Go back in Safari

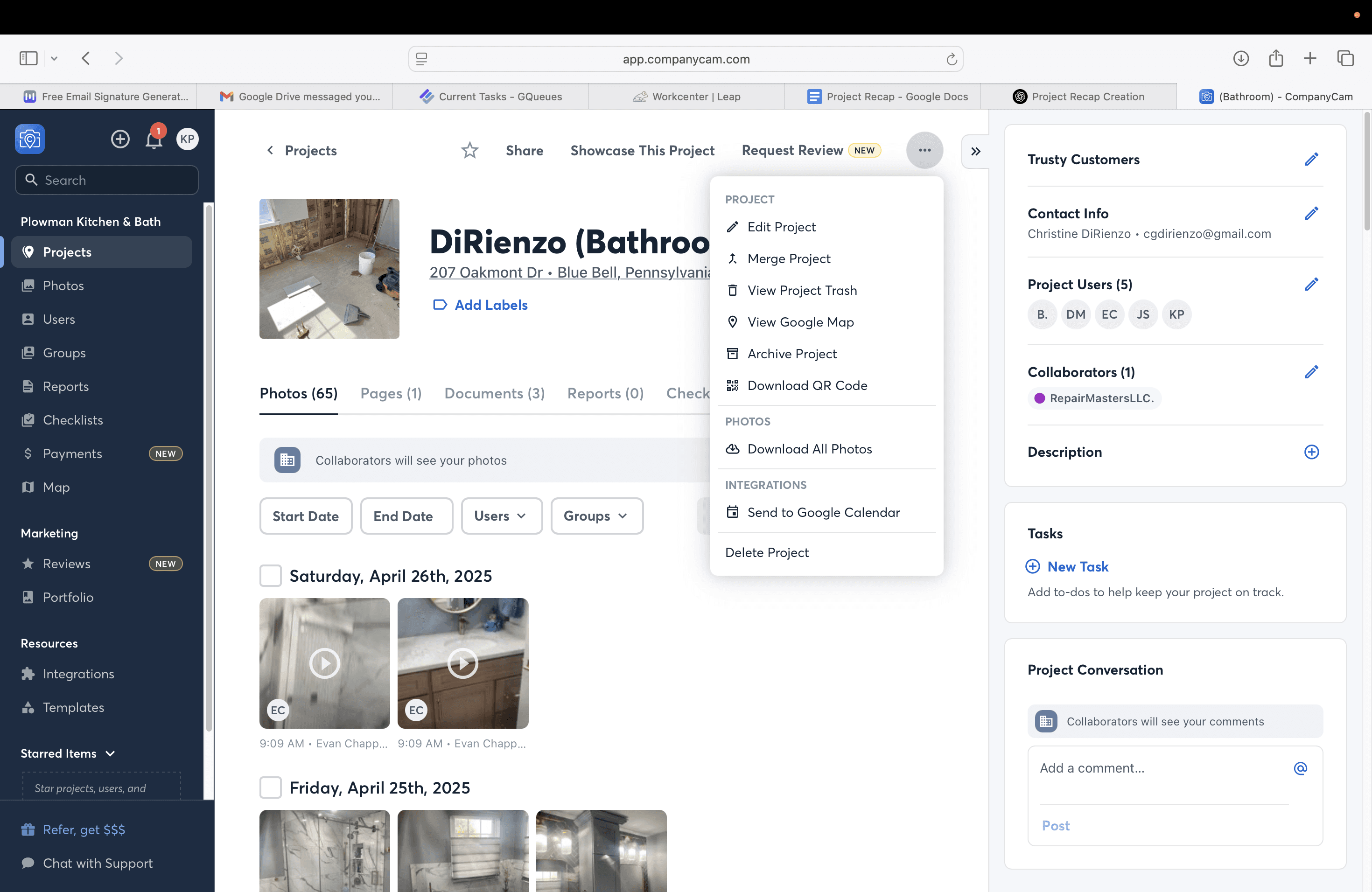(x=86, y=58)
